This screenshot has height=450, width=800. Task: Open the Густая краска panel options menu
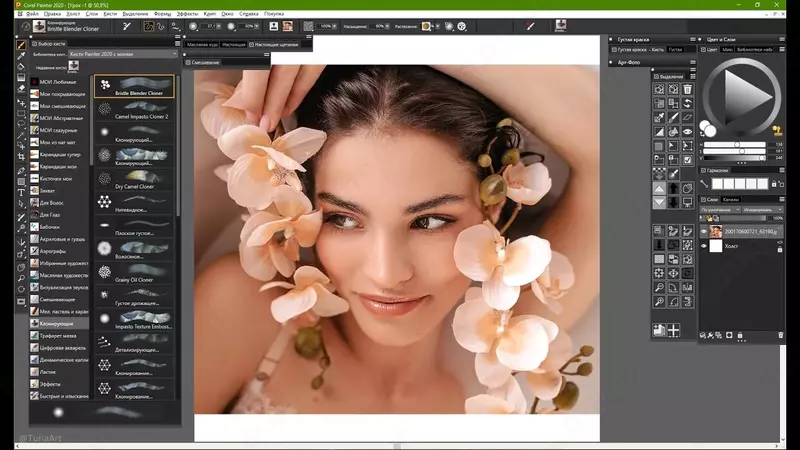click(692, 39)
